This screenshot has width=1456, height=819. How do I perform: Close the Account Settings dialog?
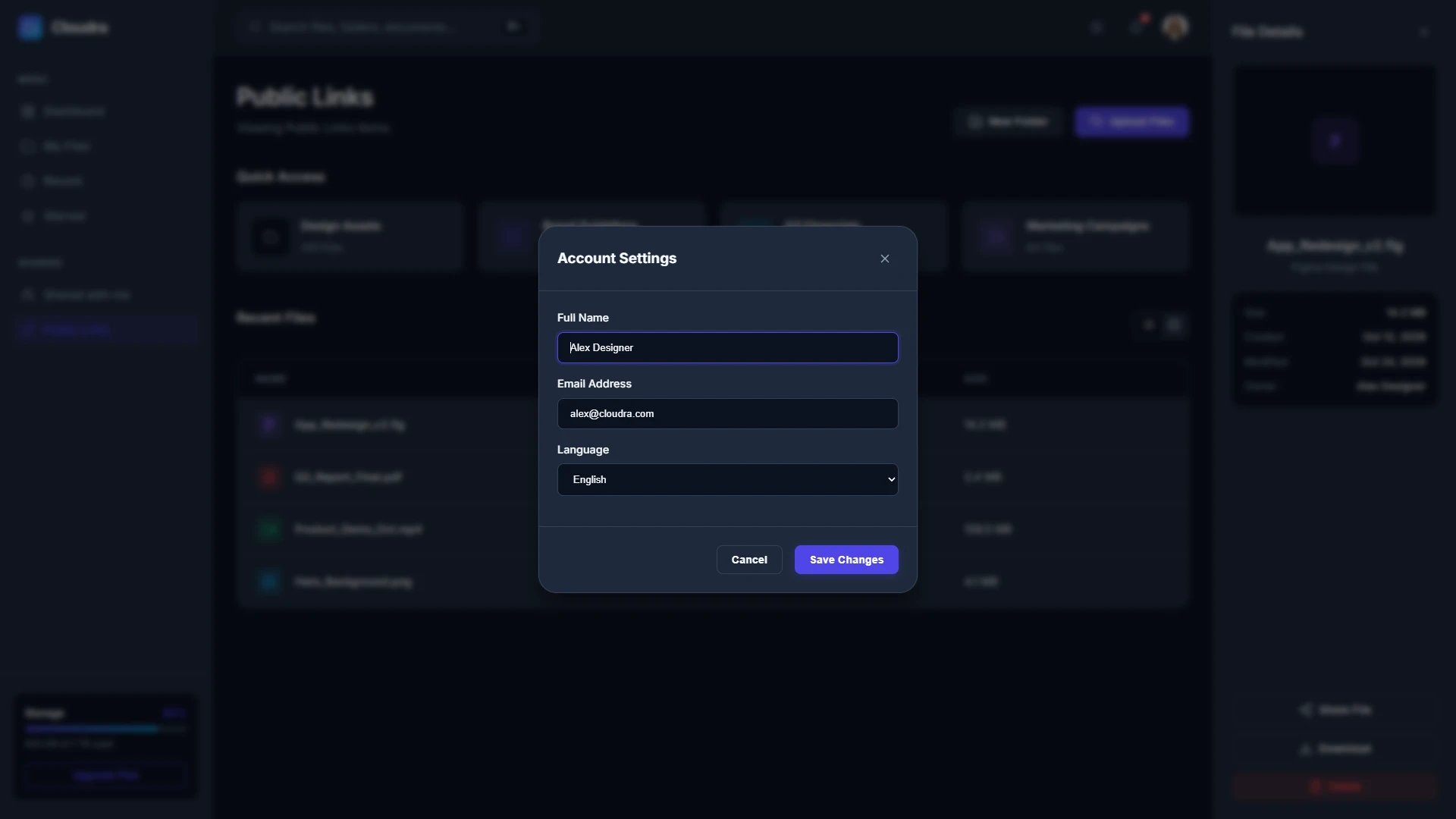885,259
